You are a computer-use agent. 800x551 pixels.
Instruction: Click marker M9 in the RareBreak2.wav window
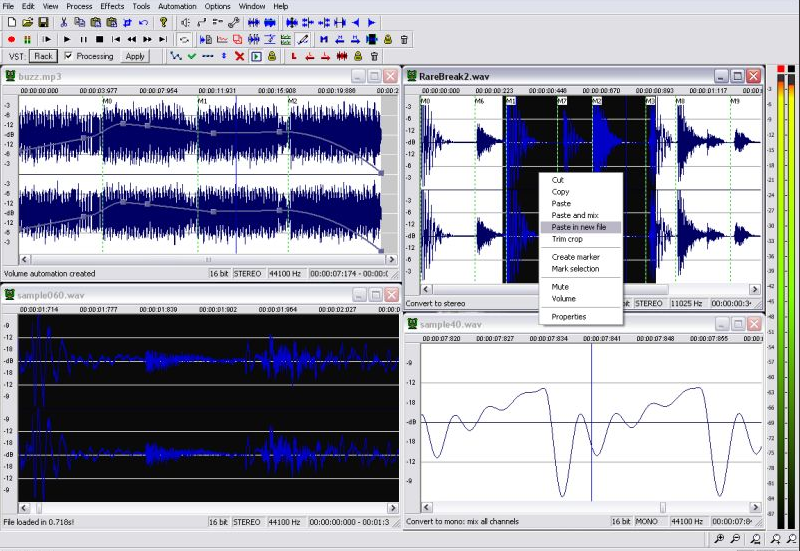(735, 101)
